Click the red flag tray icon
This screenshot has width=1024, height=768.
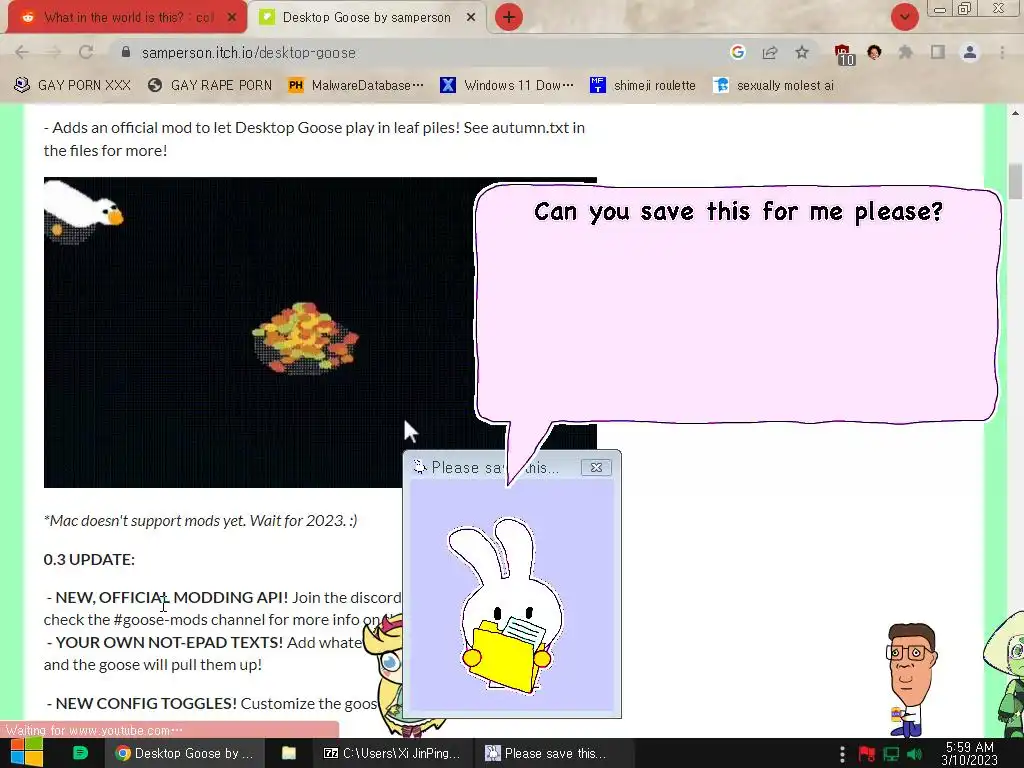[x=867, y=754]
